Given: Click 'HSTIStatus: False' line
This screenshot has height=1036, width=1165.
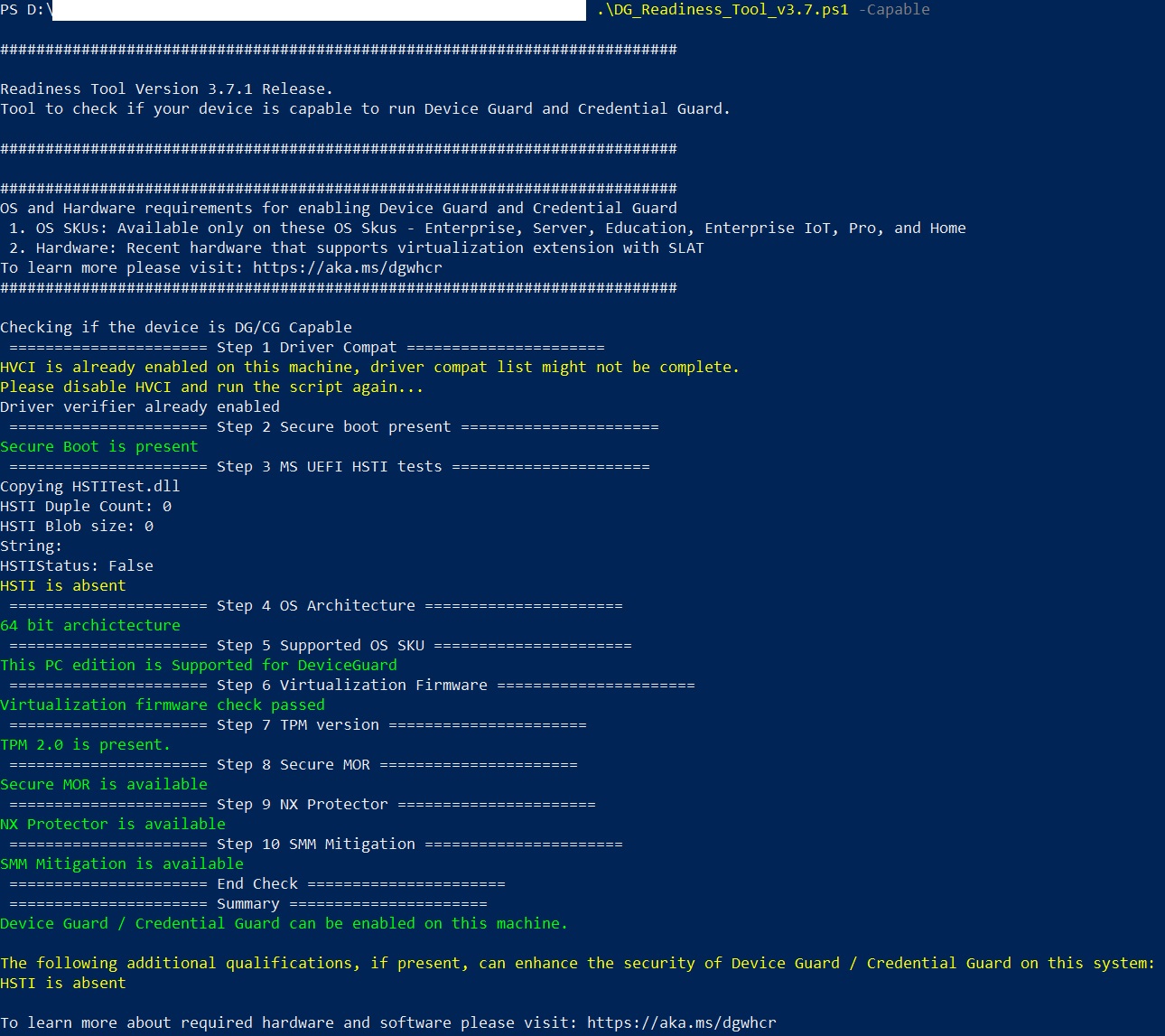Looking at the screenshot, I should click(77, 565).
